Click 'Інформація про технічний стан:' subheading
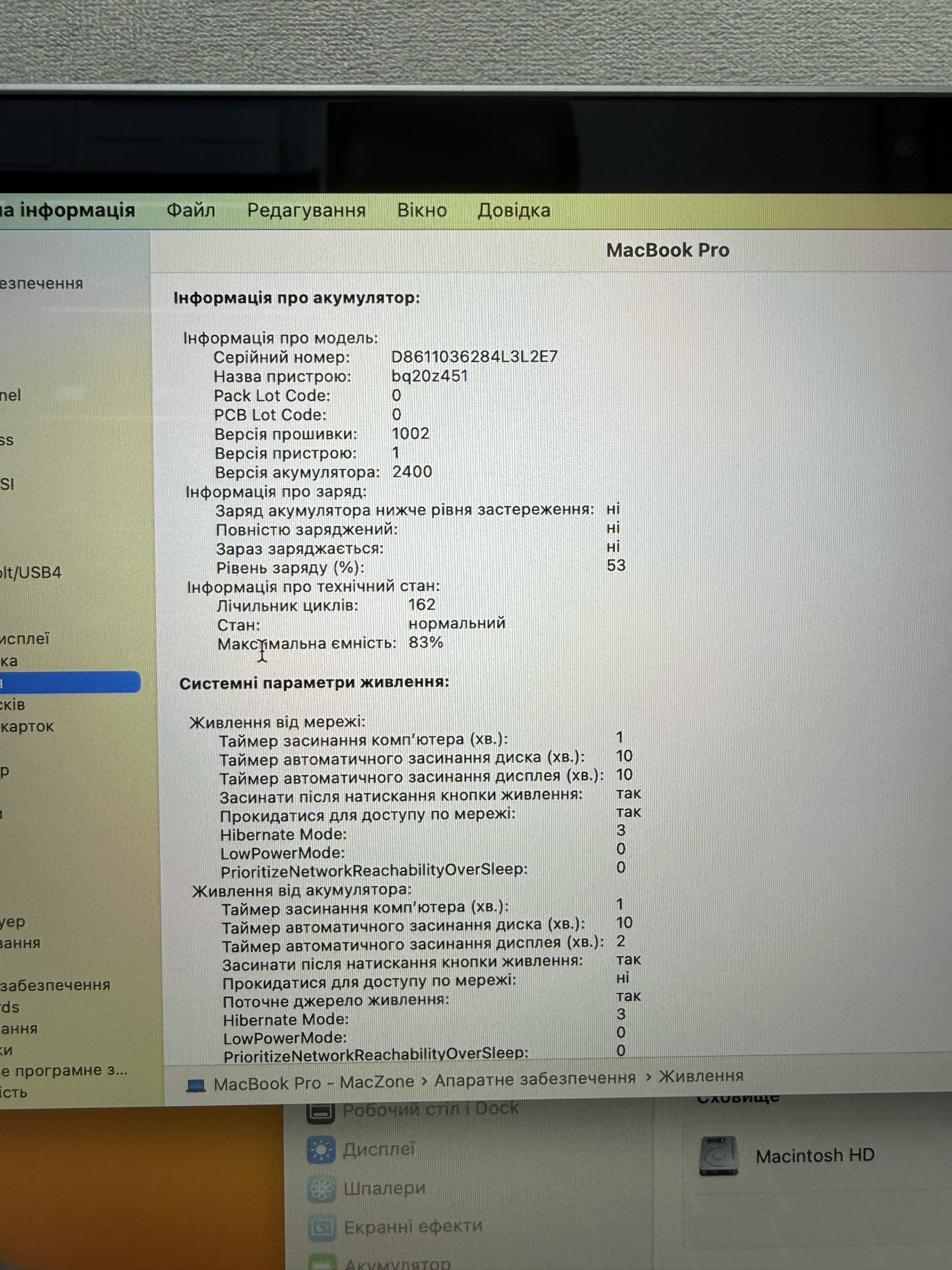The image size is (952, 1270). 313,586
